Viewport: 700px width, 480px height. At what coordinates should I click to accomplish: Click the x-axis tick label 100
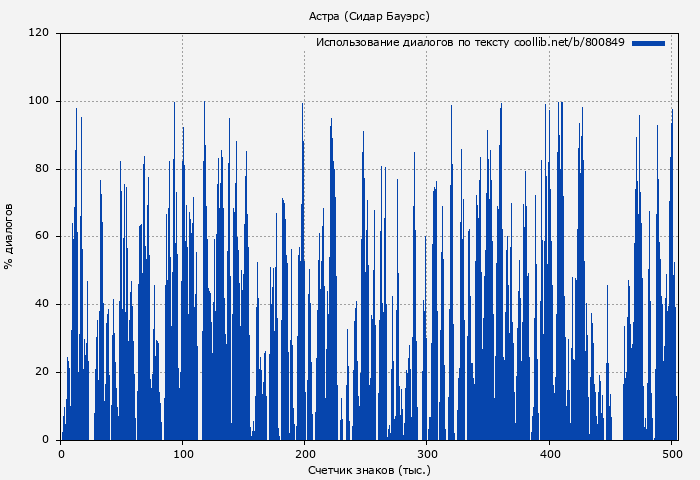(183, 454)
